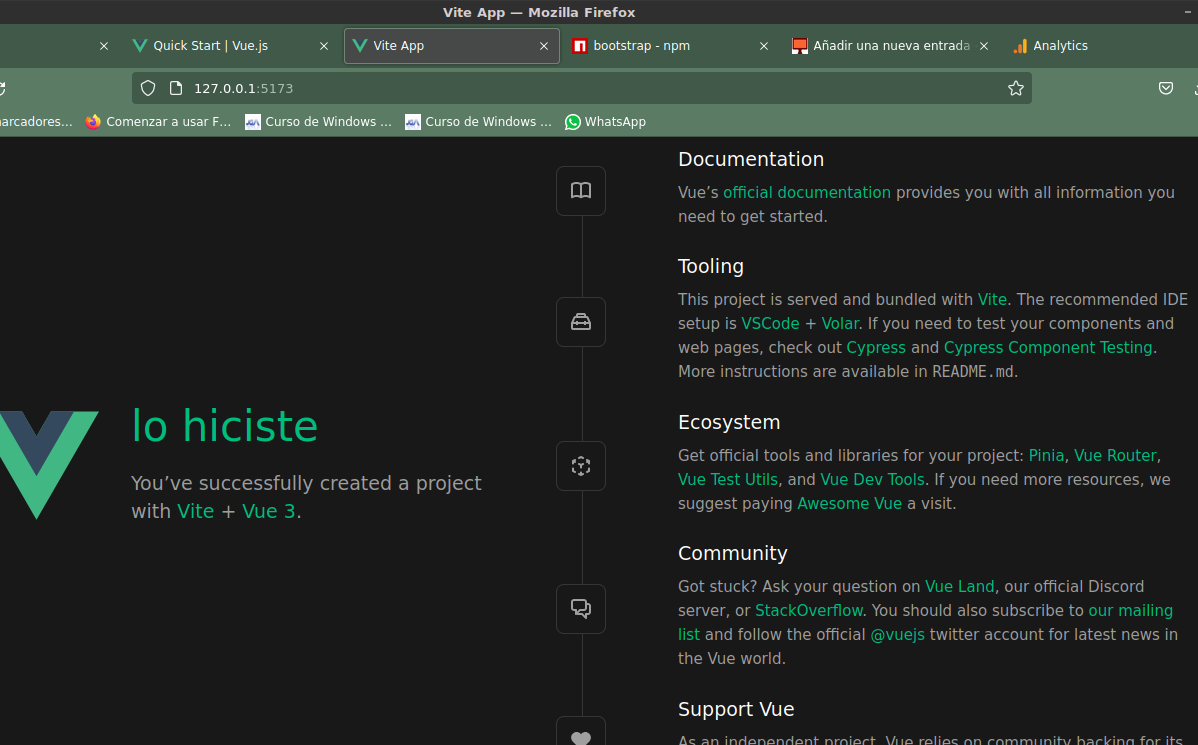Screen dimensions: 1198x745
Task: Click the Vue 3 link under lo hiciste
Action: [x=268, y=511]
